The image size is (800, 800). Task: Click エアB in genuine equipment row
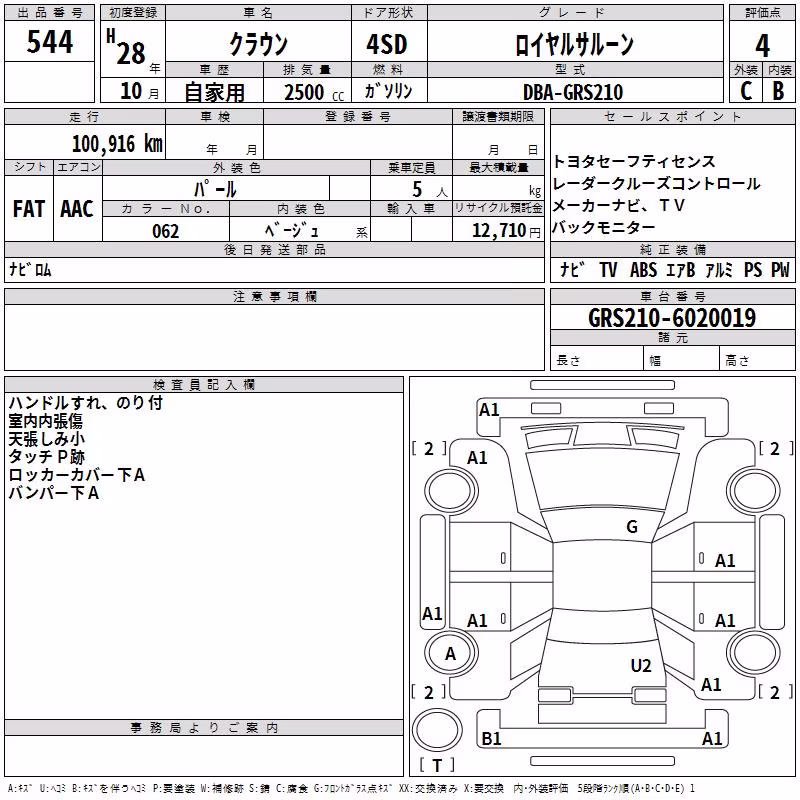tap(680, 269)
